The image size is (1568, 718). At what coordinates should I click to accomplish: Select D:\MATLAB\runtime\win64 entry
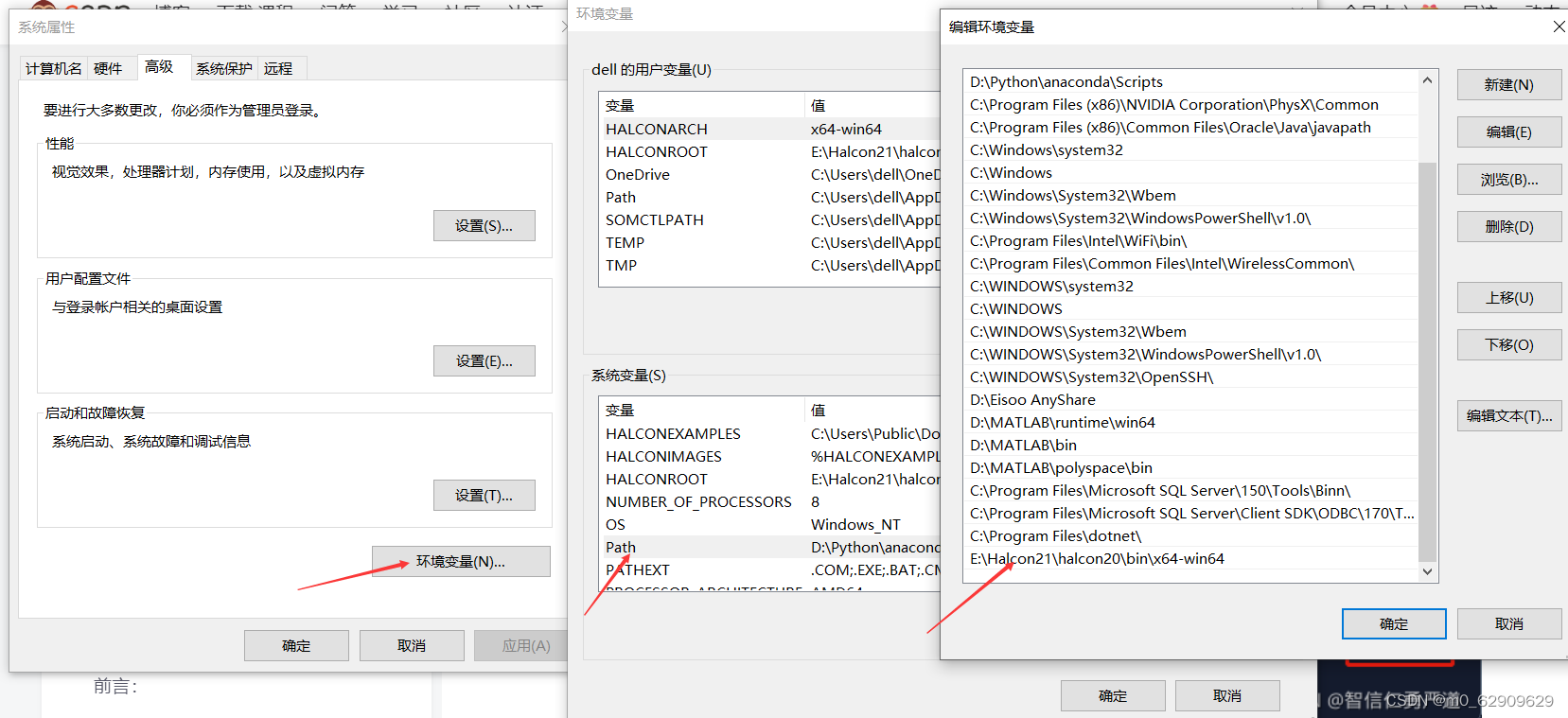point(1190,423)
